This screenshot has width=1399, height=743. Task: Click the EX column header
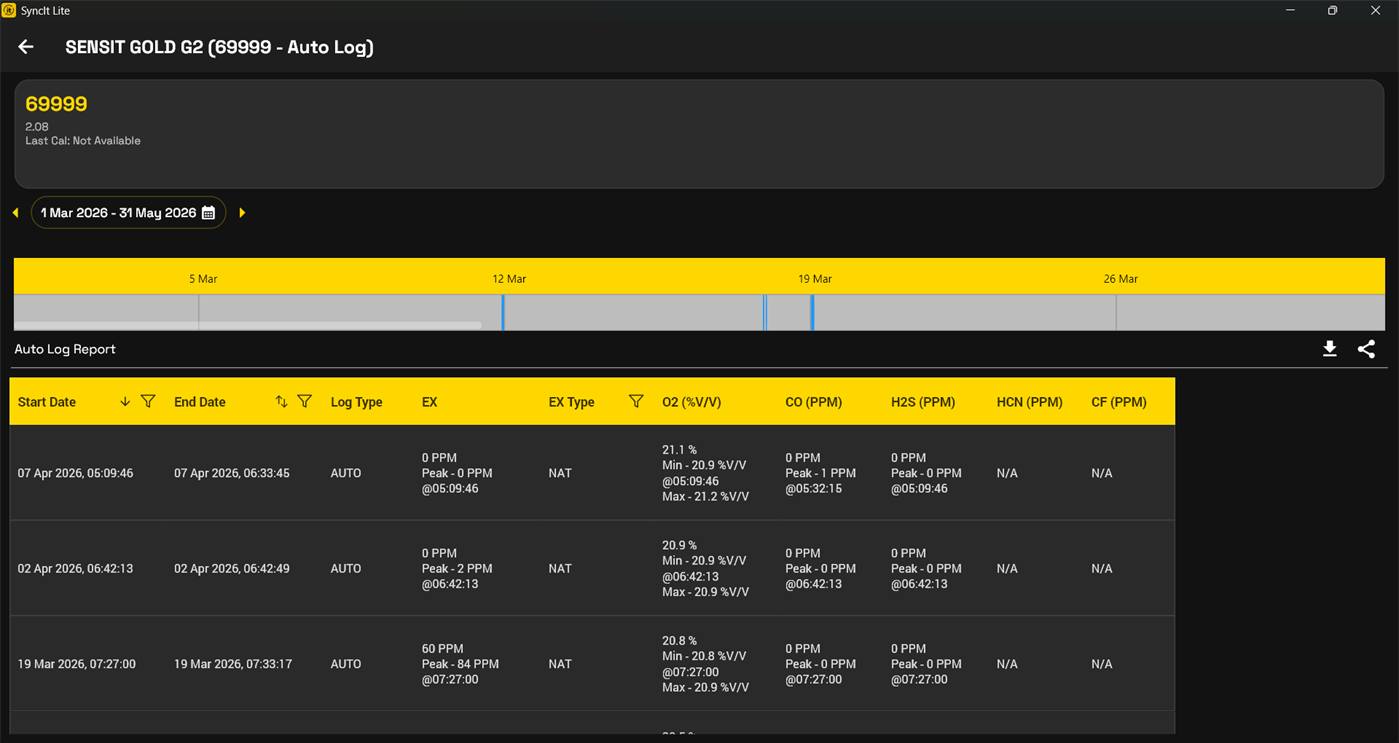(430, 402)
